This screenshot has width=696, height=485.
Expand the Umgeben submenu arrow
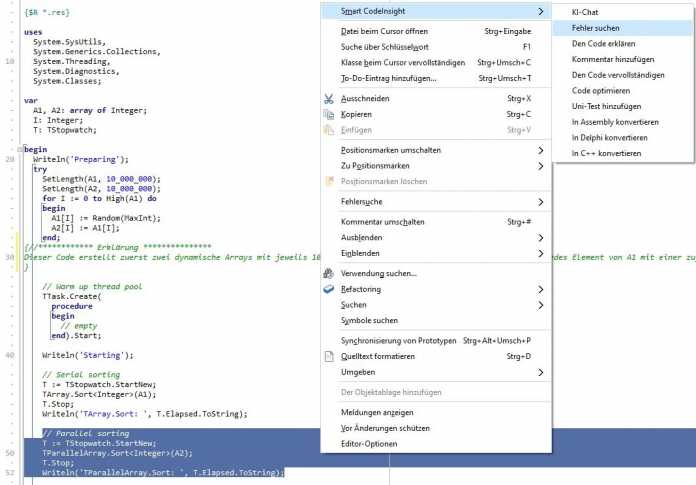tap(541, 372)
